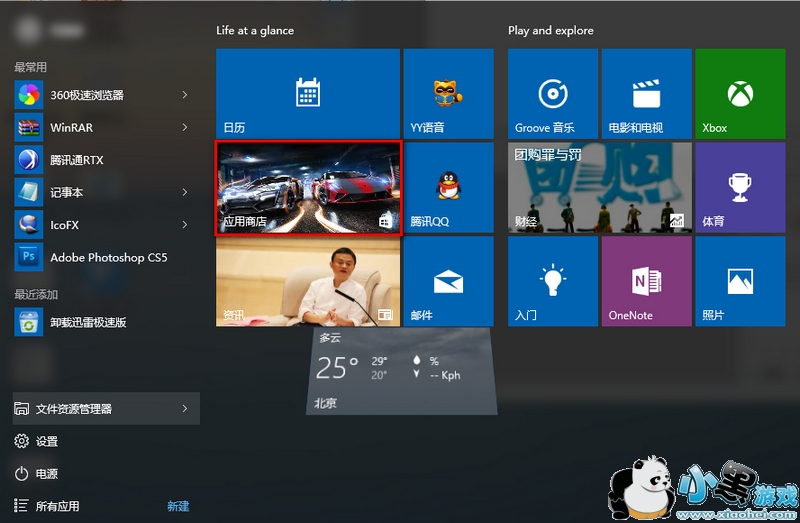Open the 入门 lightbulb tile
Screen dimensions: 800x523
click(x=553, y=281)
